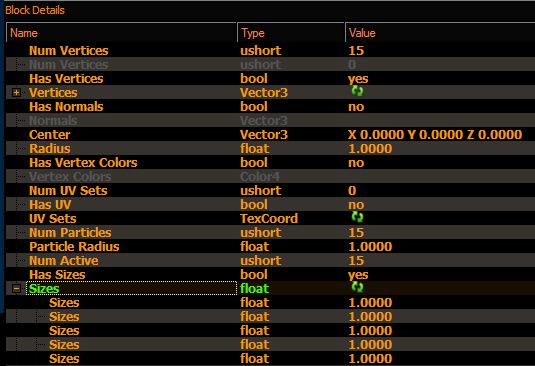Toggle the Has Vertices value 'yes'

tap(358, 79)
